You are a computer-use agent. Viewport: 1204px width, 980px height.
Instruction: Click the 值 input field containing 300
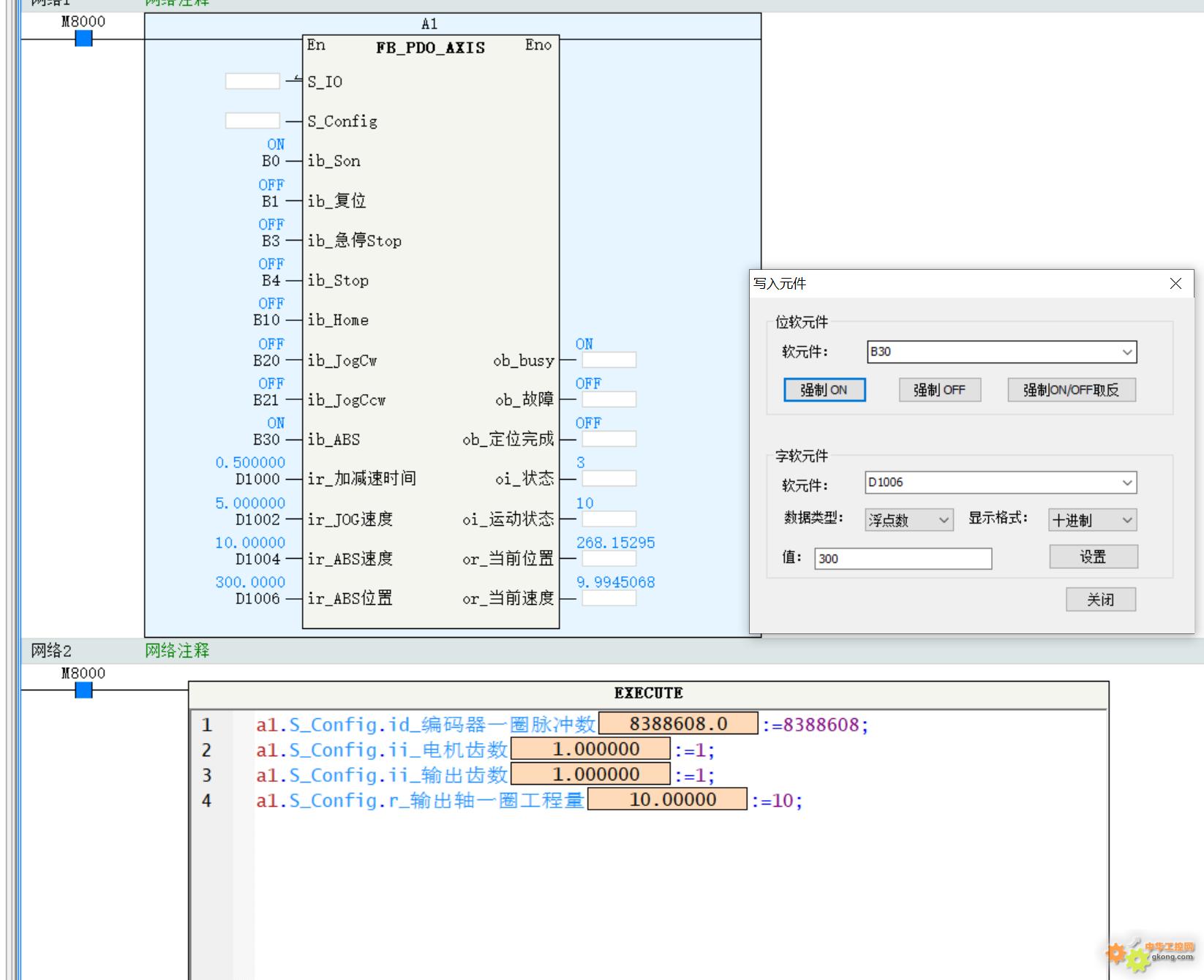tap(903, 559)
